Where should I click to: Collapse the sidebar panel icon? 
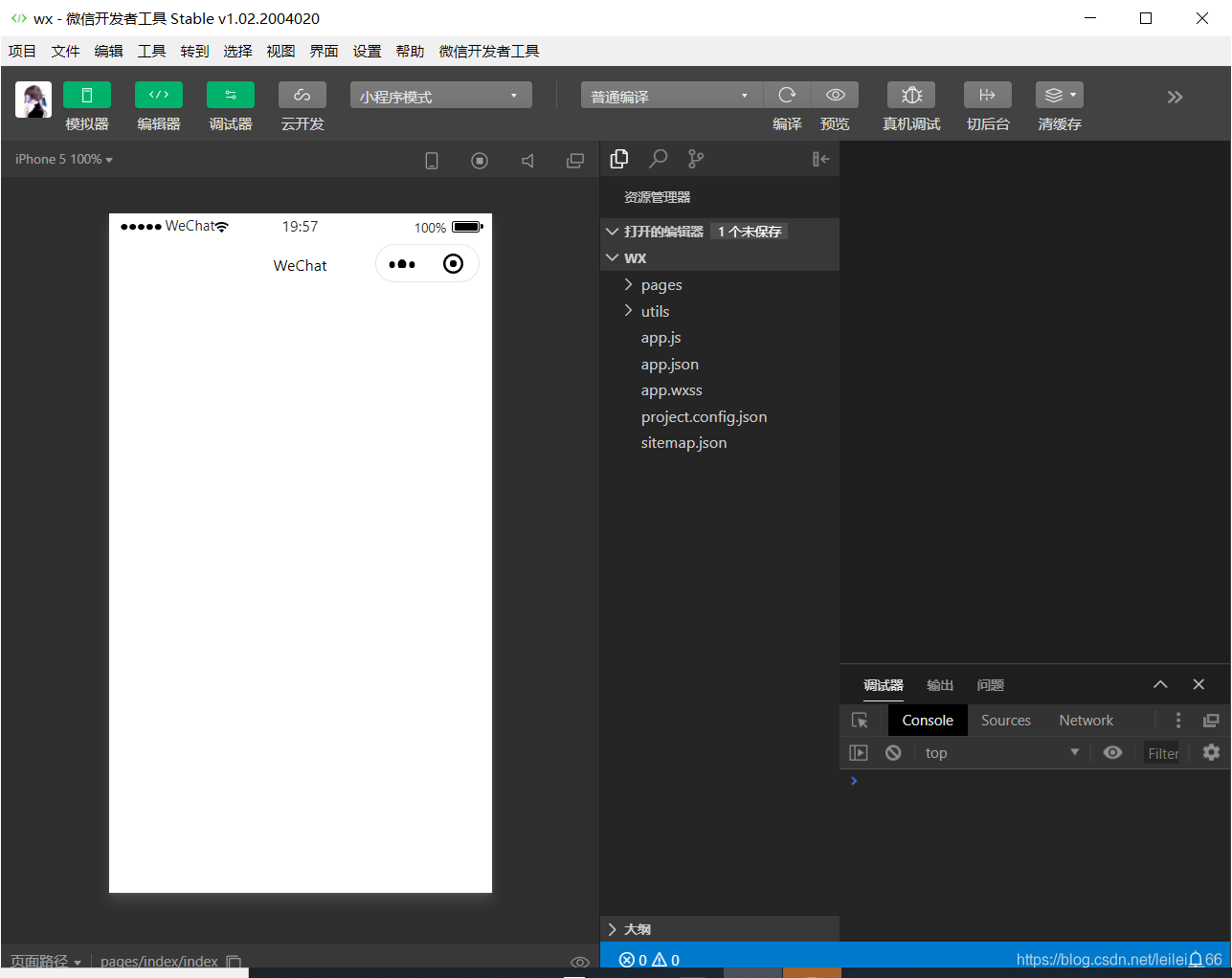pyautogui.click(x=820, y=159)
